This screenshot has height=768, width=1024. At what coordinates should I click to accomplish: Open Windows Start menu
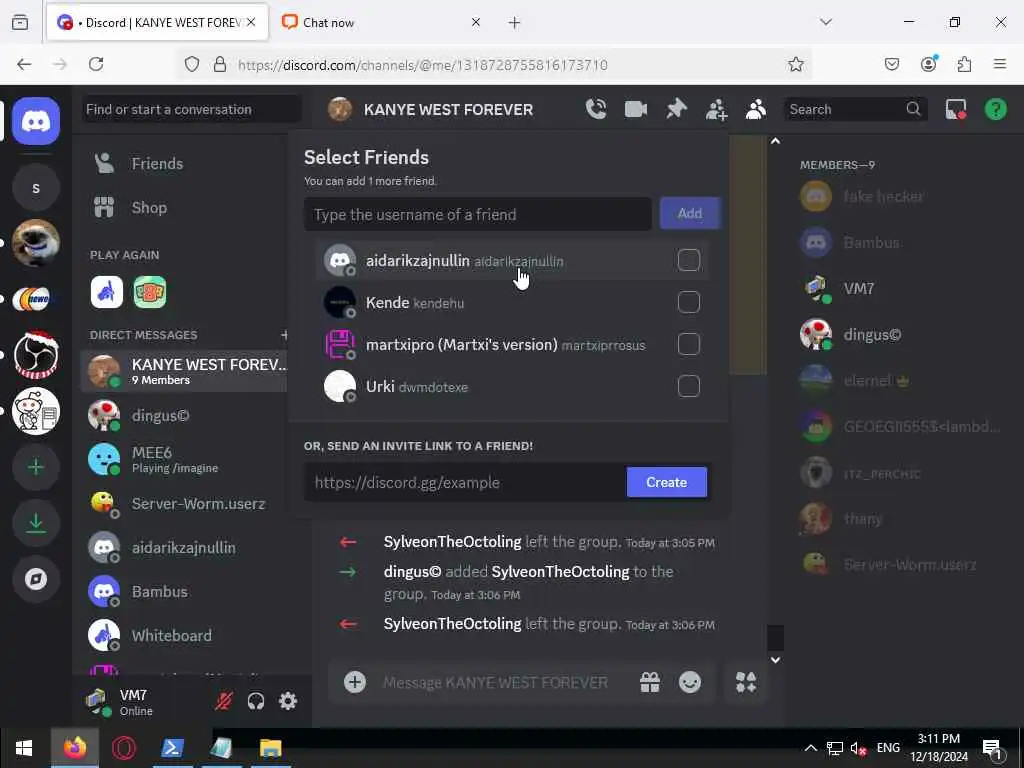point(24,748)
